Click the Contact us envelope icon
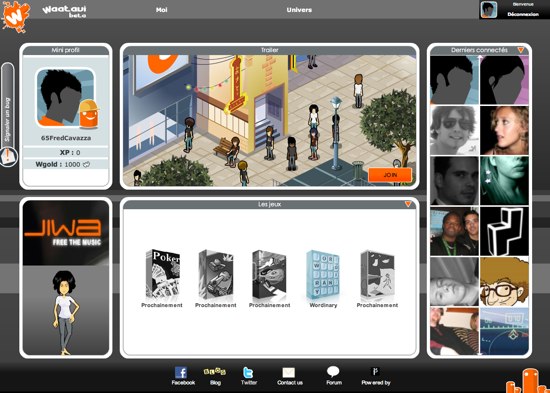This screenshot has width=550, height=393. pyautogui.click(x=289, y=373)
